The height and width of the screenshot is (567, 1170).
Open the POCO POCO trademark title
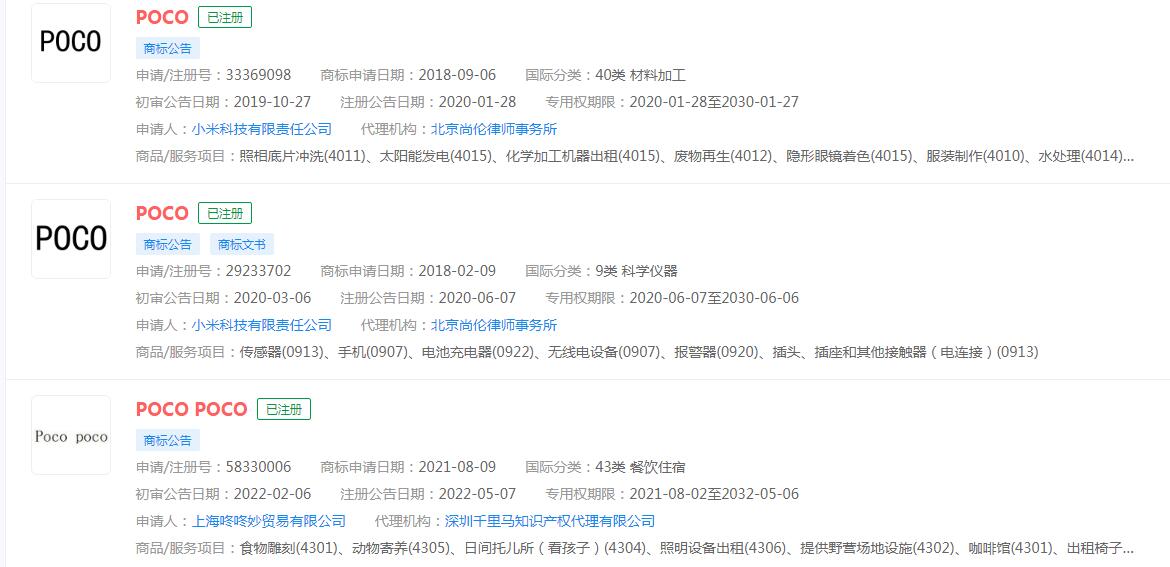click(x=191, y=409)
